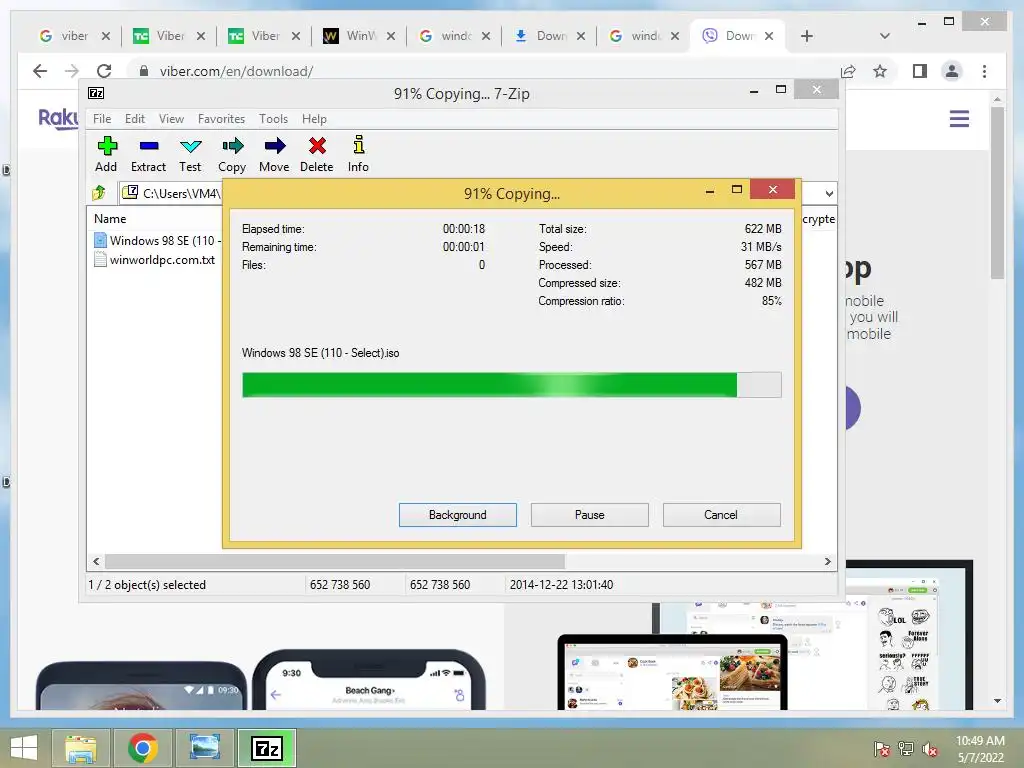Click the Test toolbar icon
This screenshot has height=768, width=1024.
[190, 154]
